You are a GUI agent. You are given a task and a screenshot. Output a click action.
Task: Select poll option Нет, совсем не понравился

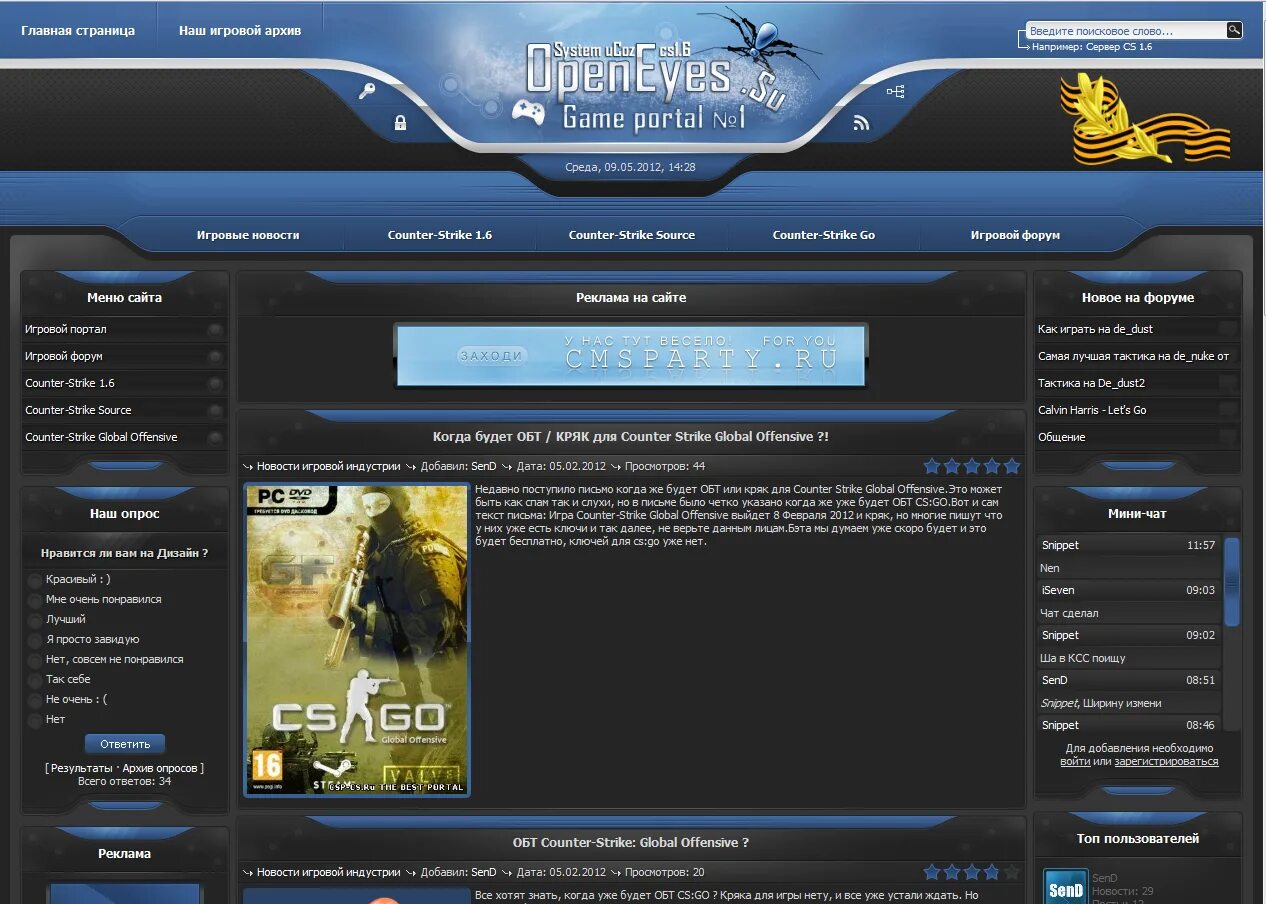tap(35, 660)
